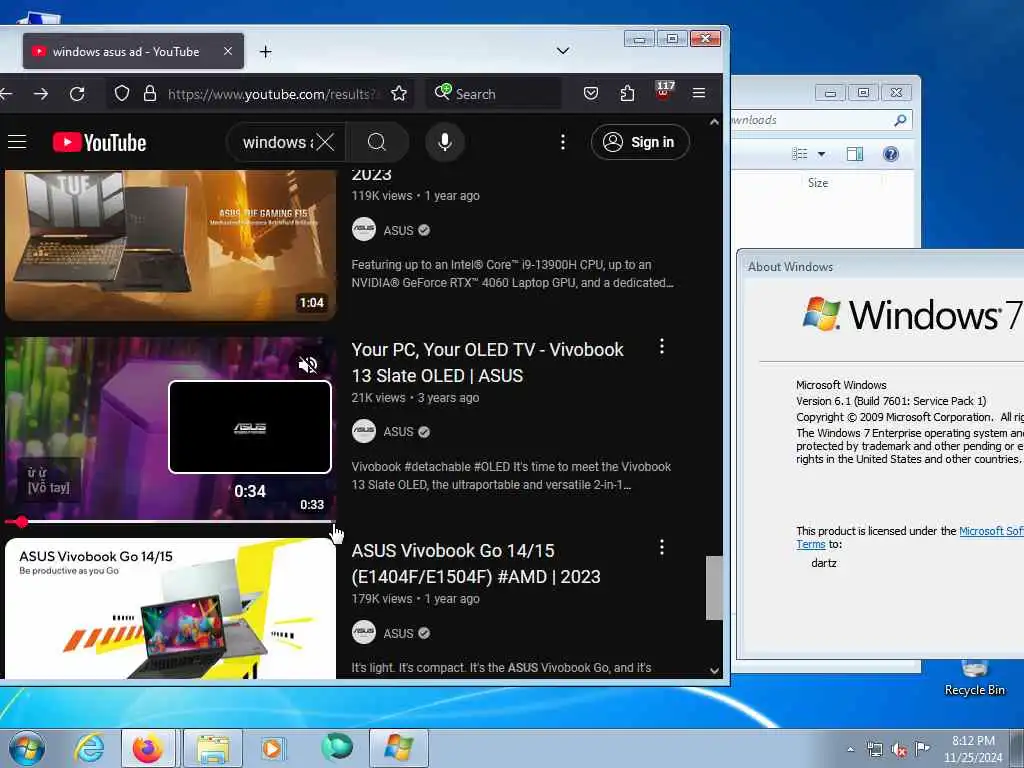Reload the YouTube page

pyautogui.click(x=77, y=94)
